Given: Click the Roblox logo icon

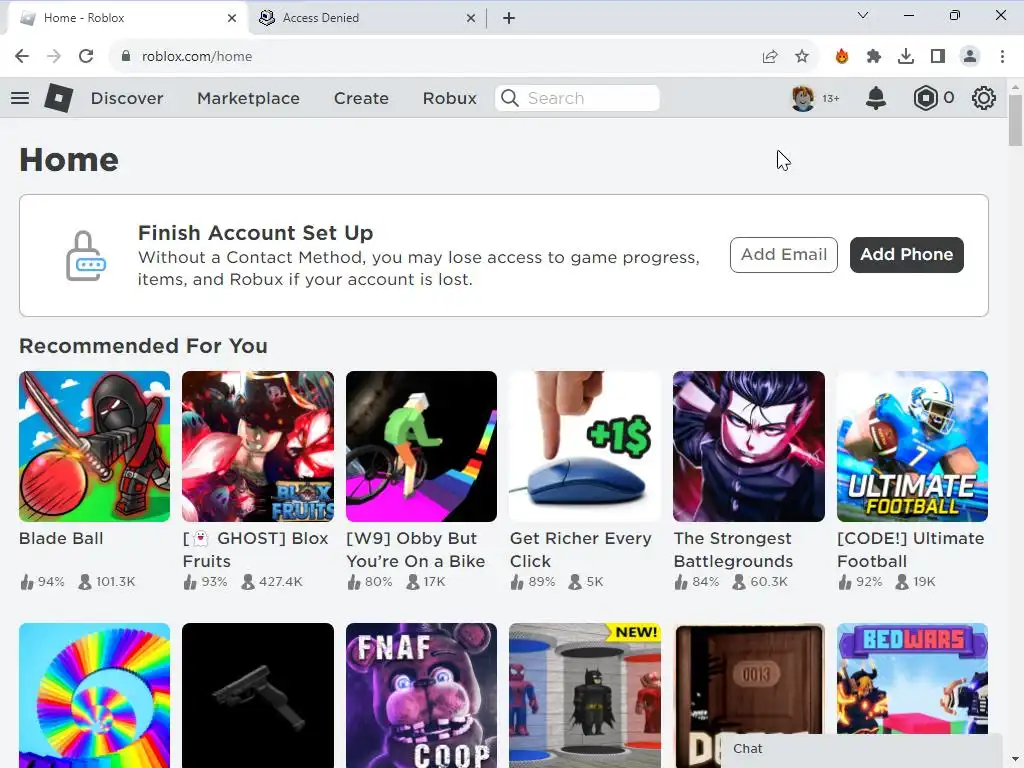Looking at the screenshot, I should pyautogui.click(x=59, y=98).
